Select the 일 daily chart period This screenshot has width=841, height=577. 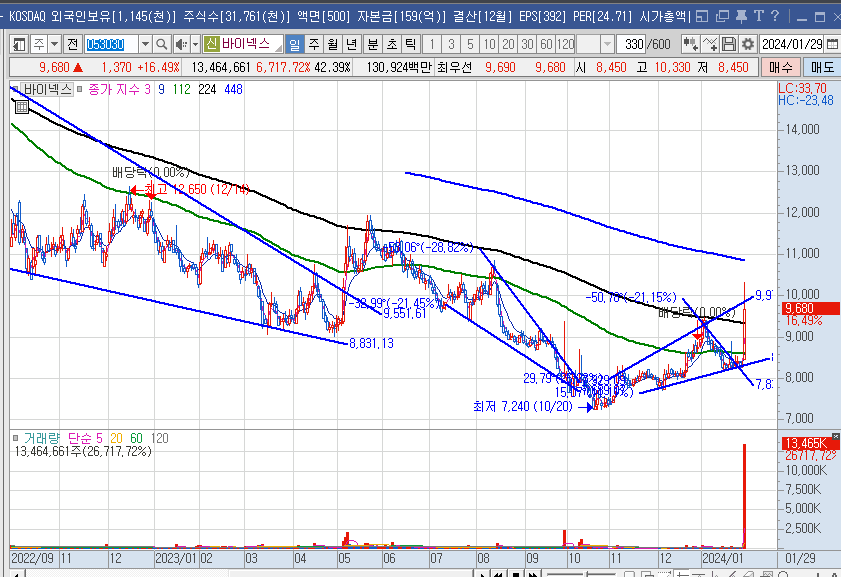[294, 44]
